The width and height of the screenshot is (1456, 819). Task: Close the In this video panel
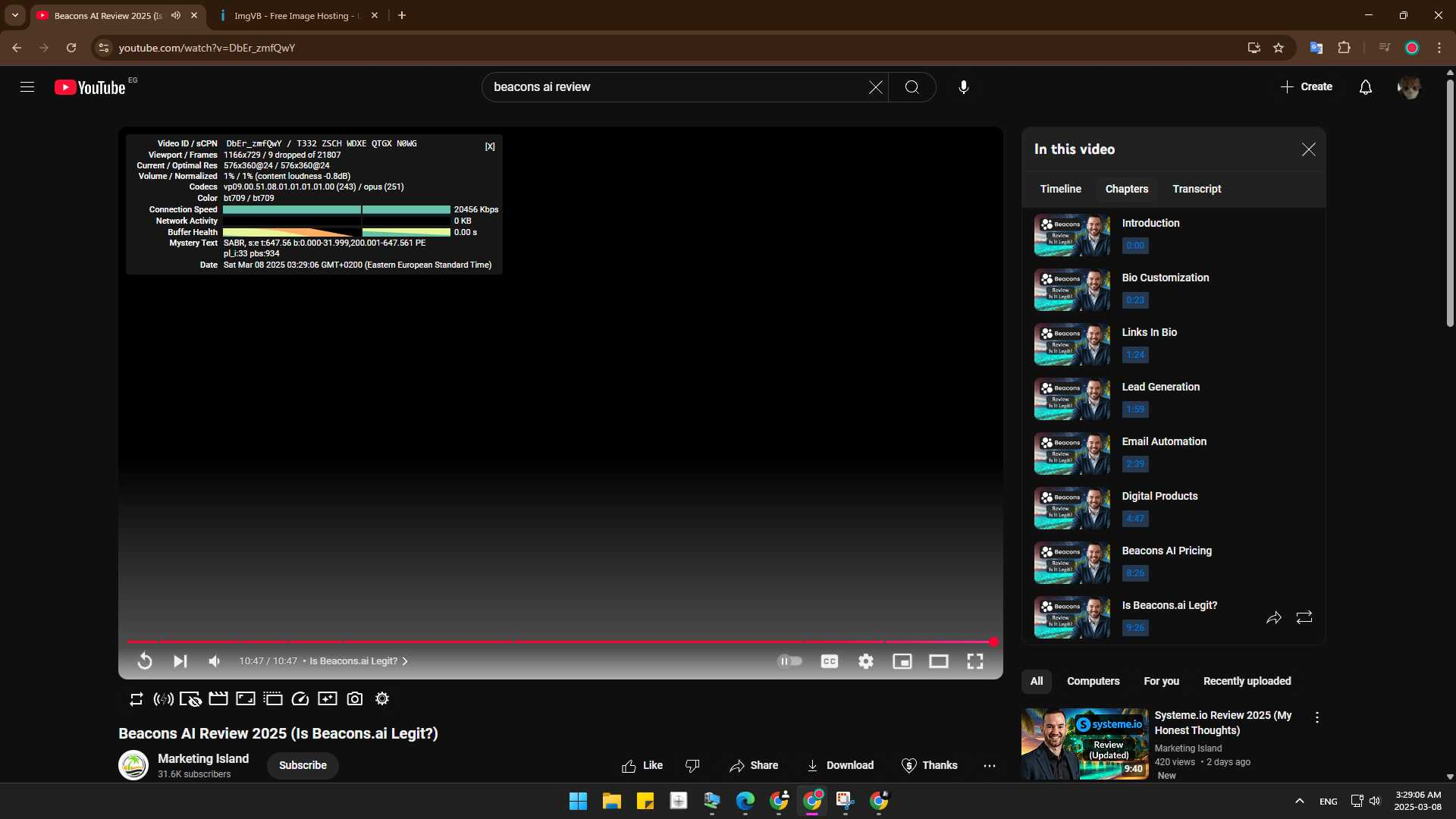(x=1308, y=149)
